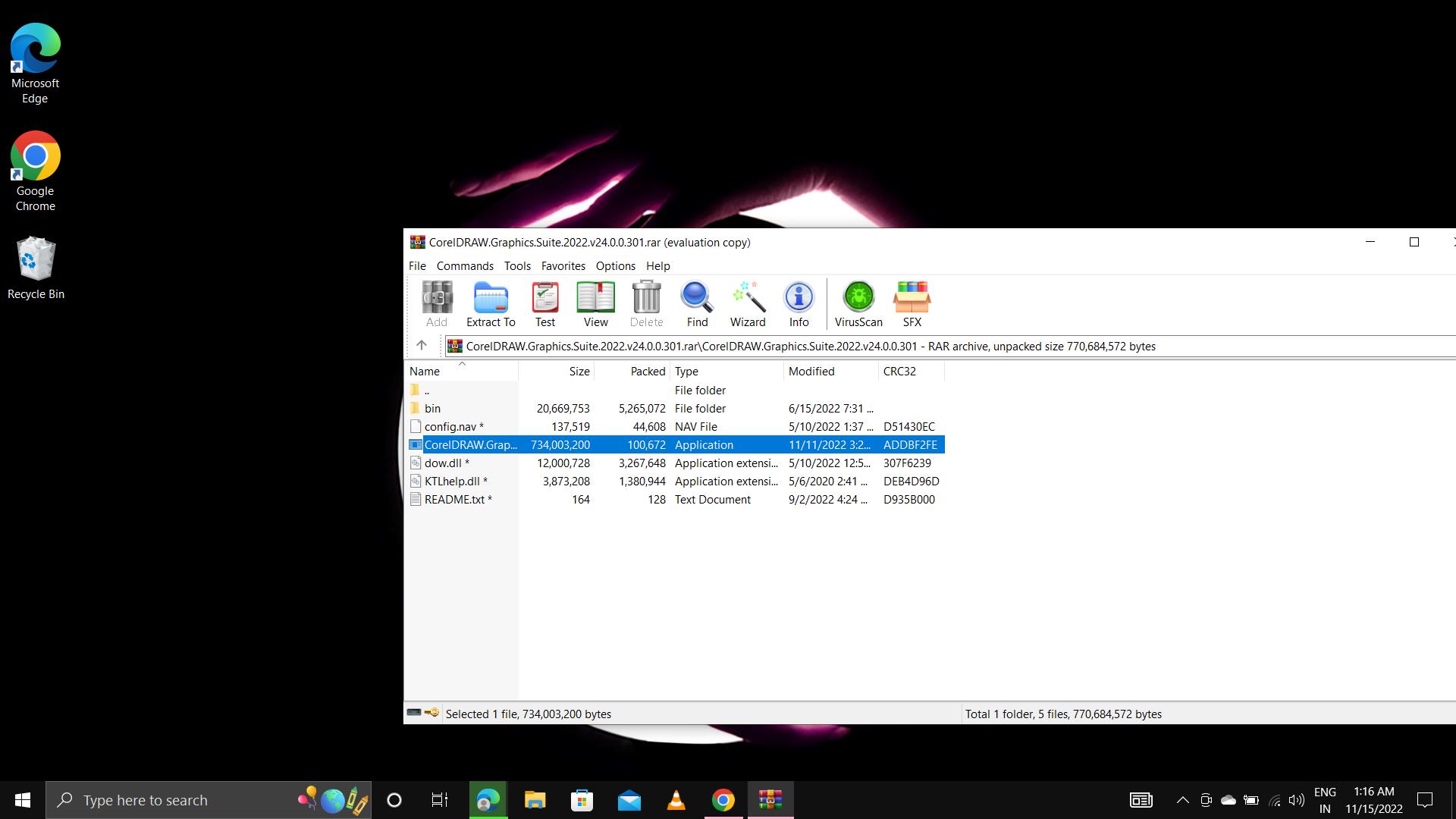
Task: Select the bin folder entry
Action: click(432, 409)
